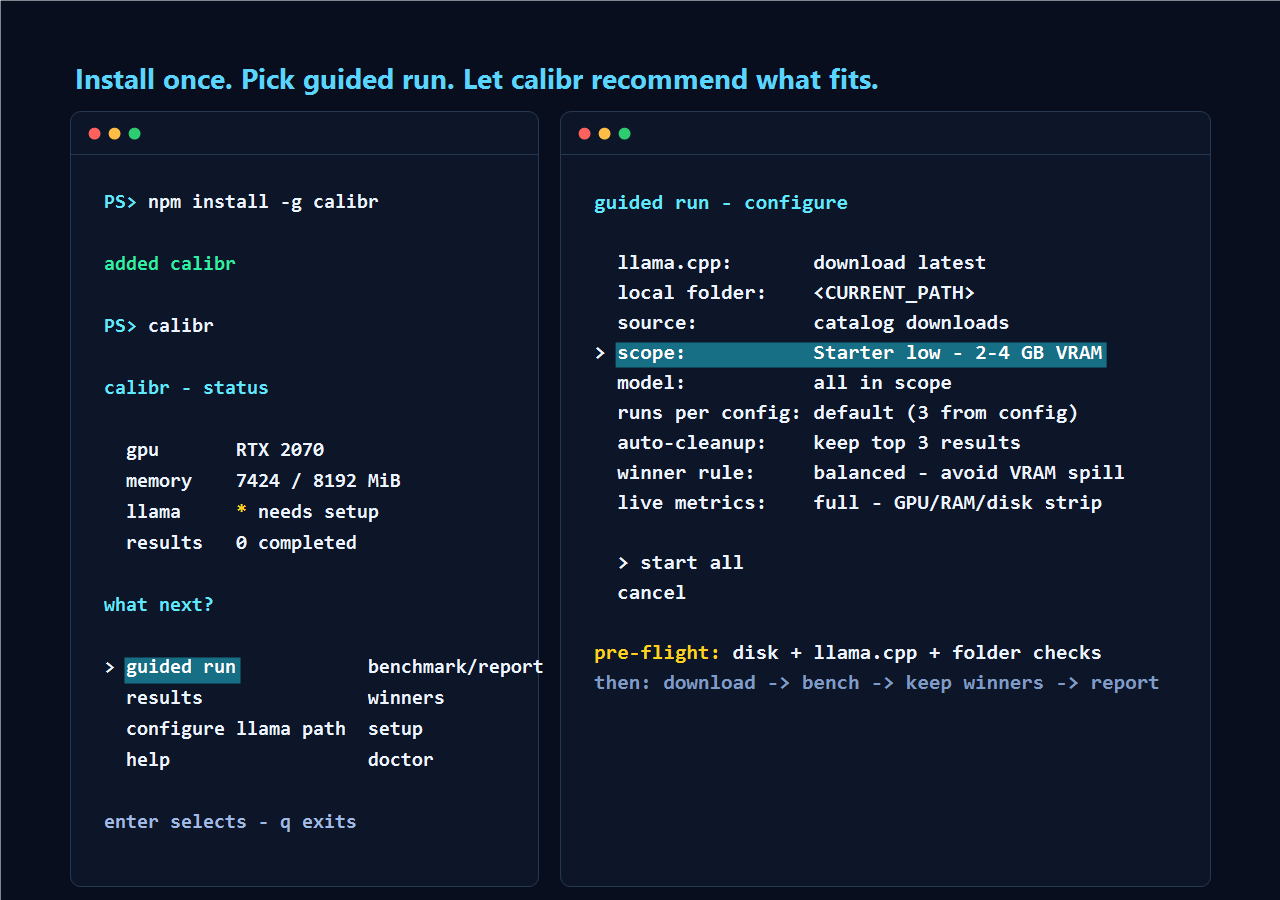This screenshot has height=900, width=1280.
Task: Choose cancel in guided run configure
Action: click(652, 593)
